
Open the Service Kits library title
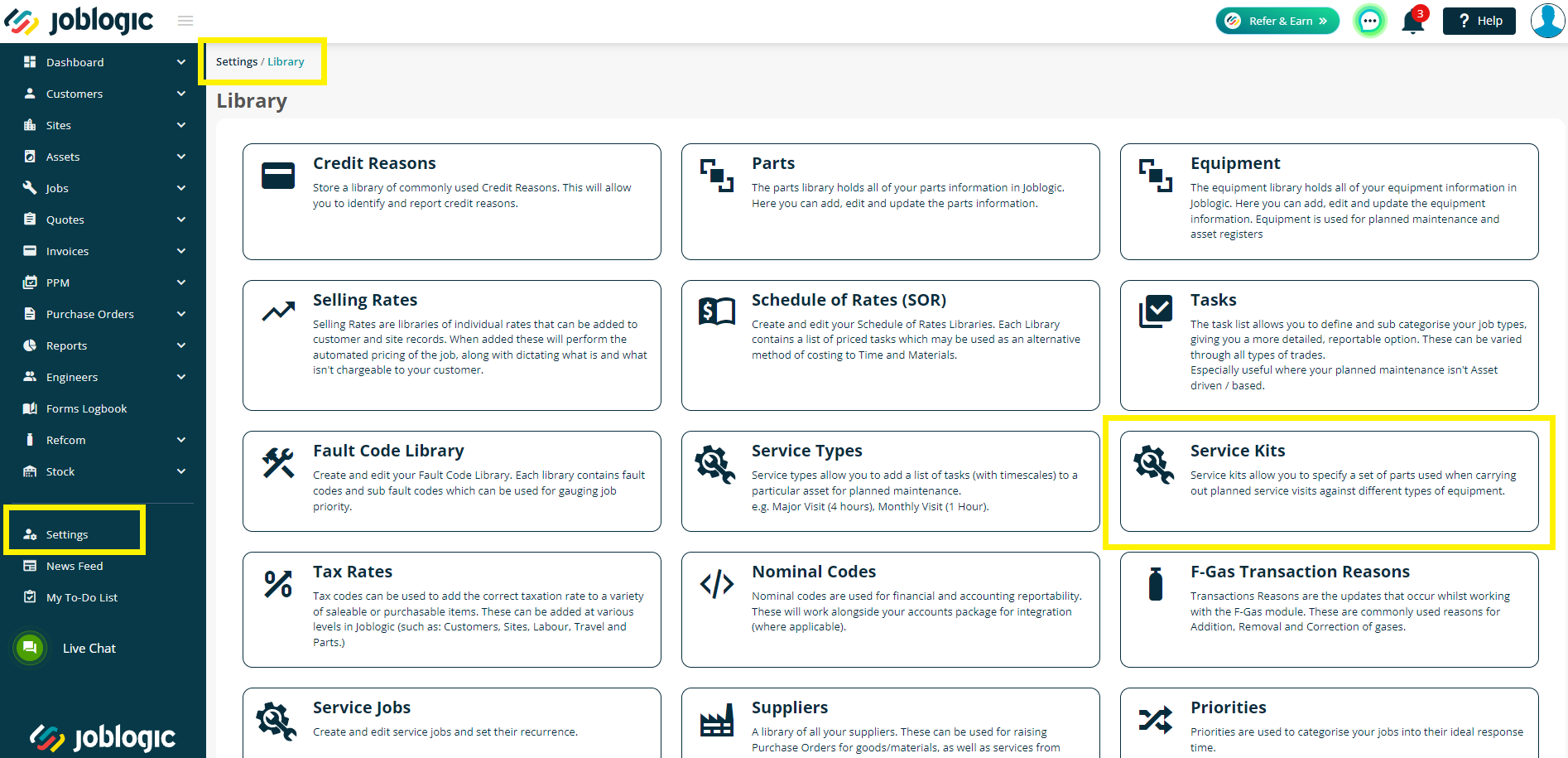point(1238,451)
